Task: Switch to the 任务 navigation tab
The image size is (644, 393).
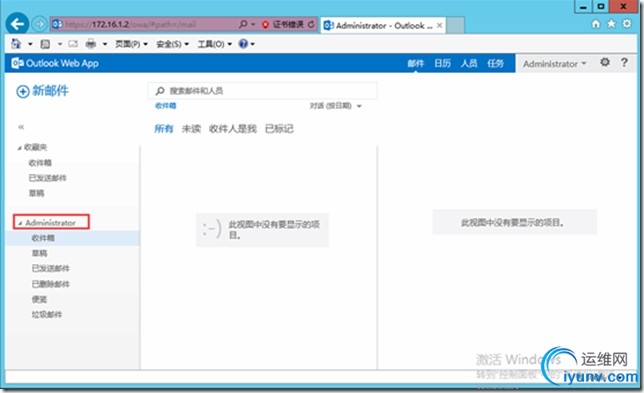Action: [495, 64]
